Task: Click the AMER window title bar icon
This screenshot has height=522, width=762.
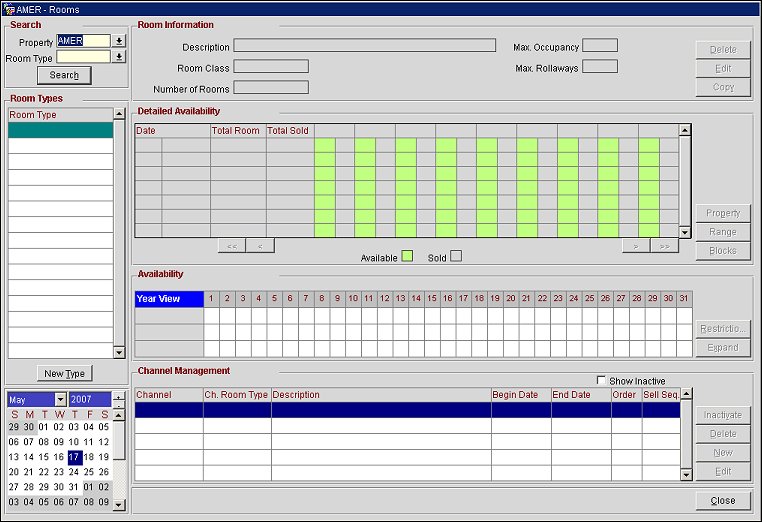Action: coord(9,8)
